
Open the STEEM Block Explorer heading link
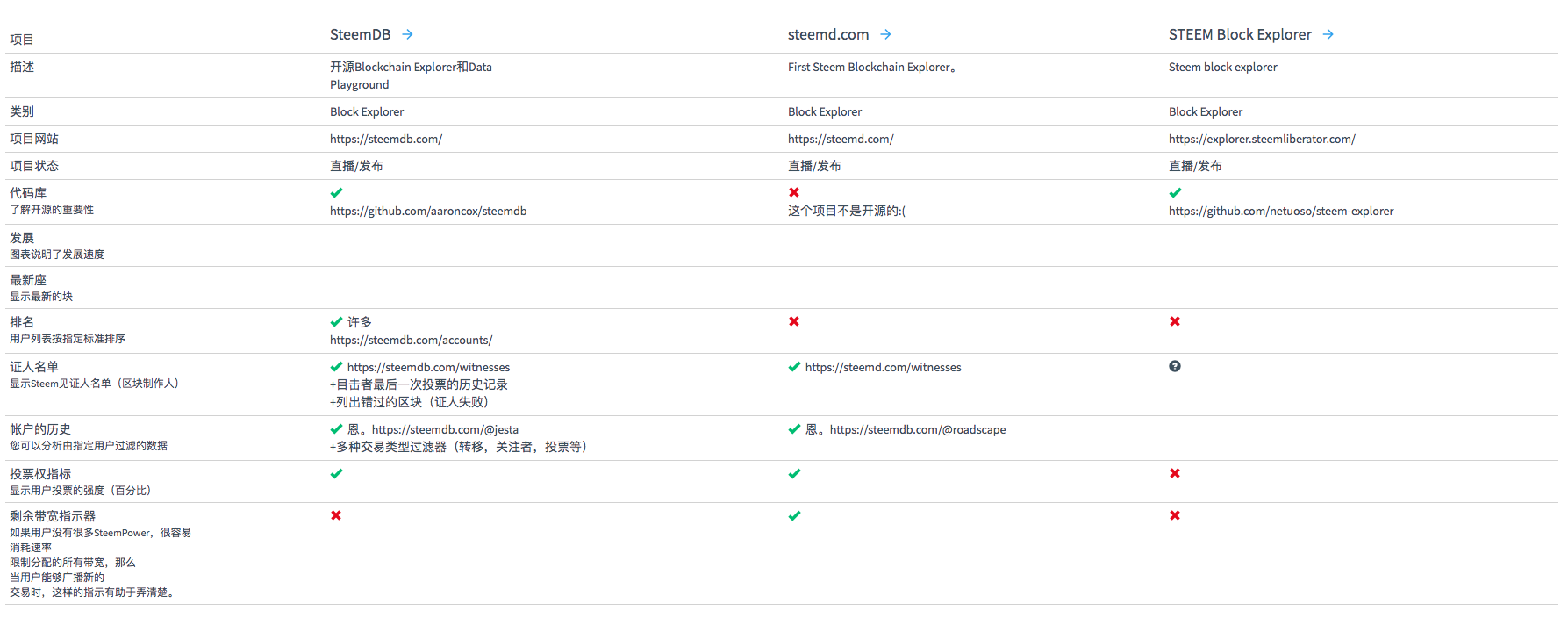(1240, 34)
